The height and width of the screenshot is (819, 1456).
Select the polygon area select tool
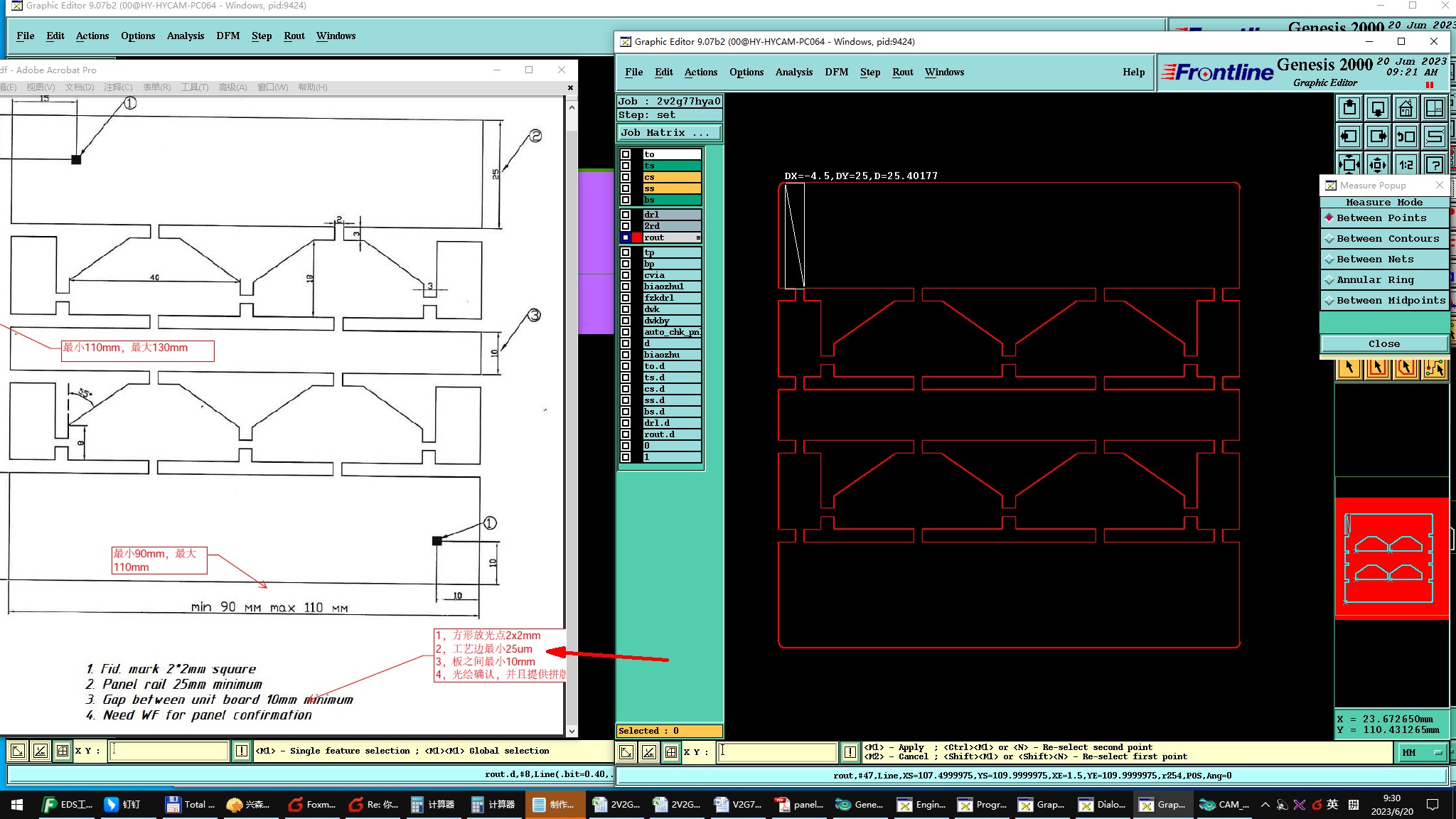coord(1406,368)
